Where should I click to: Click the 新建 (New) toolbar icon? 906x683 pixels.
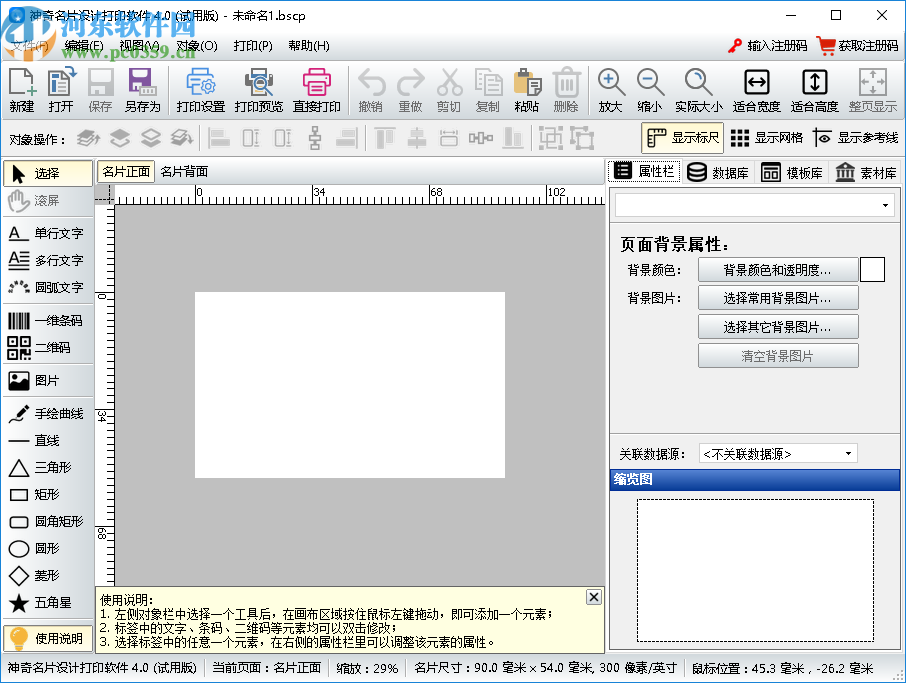click(x=22, y=90)
